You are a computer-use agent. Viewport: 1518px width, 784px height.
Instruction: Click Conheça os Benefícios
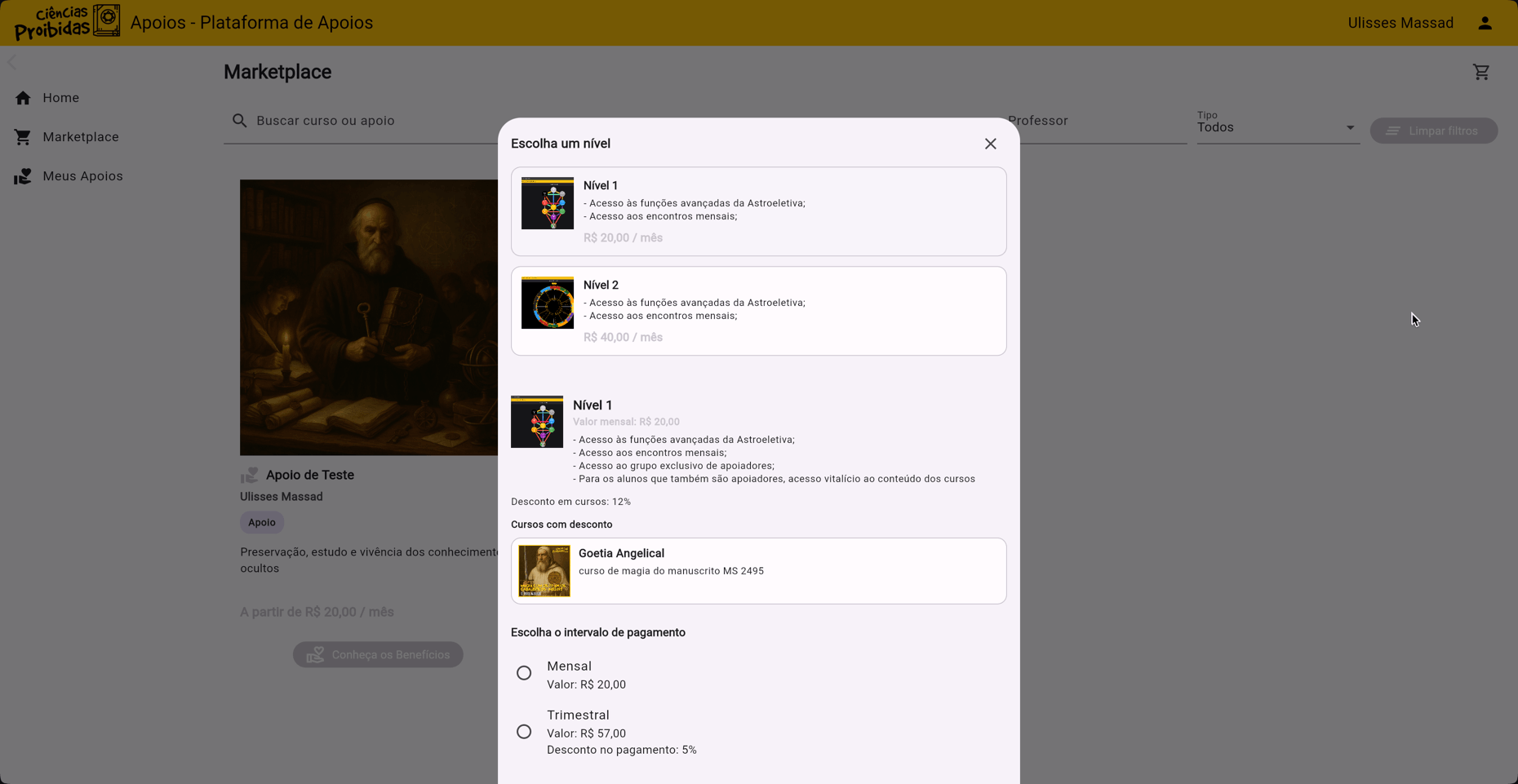[378, 653]
